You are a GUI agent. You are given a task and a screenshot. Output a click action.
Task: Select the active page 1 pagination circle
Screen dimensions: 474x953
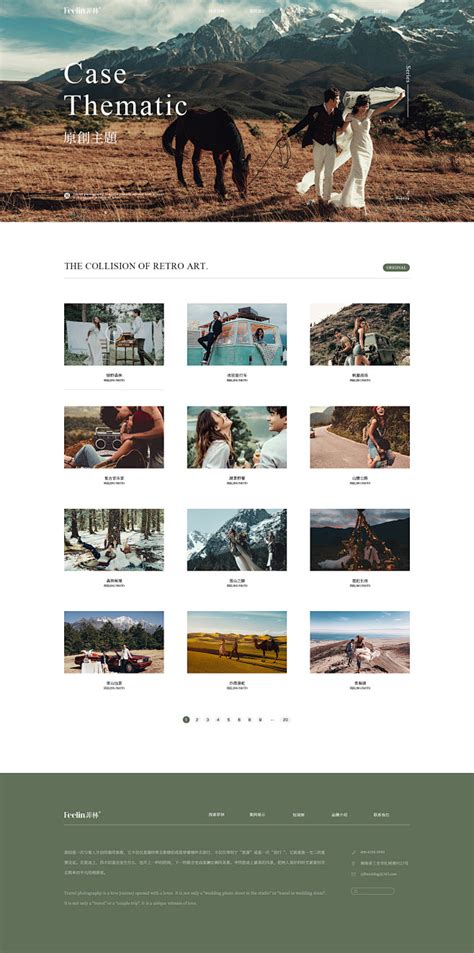(x=187, y=720)
